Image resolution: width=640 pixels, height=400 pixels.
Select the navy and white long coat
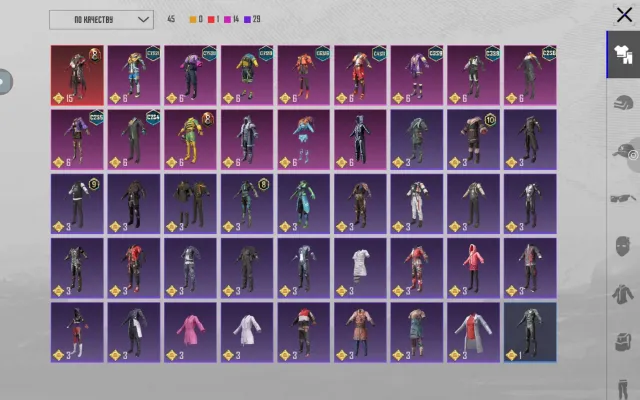[x=134, y=332]
